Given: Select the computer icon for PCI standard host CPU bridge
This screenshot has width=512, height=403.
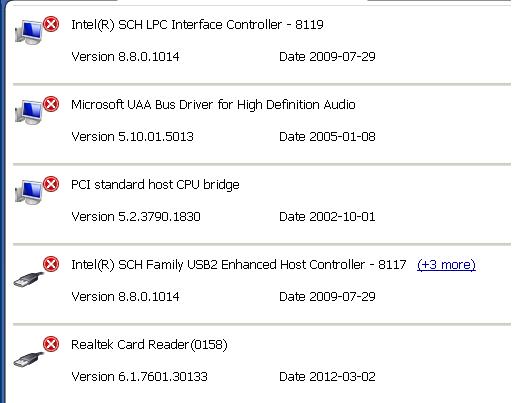Looking at the screenshot, I should 29,192.
